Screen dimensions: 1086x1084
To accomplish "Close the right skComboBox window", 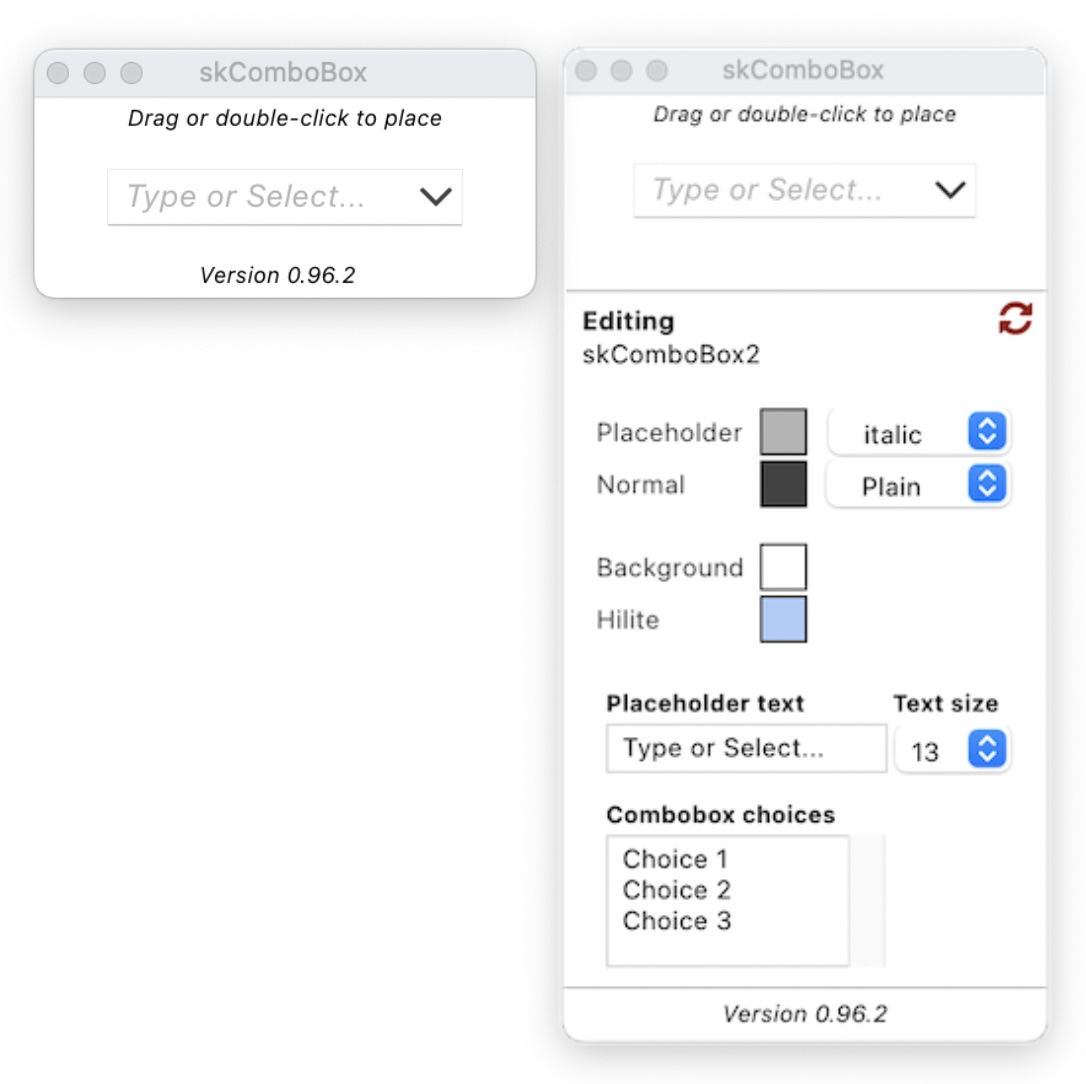I will 586,70.
